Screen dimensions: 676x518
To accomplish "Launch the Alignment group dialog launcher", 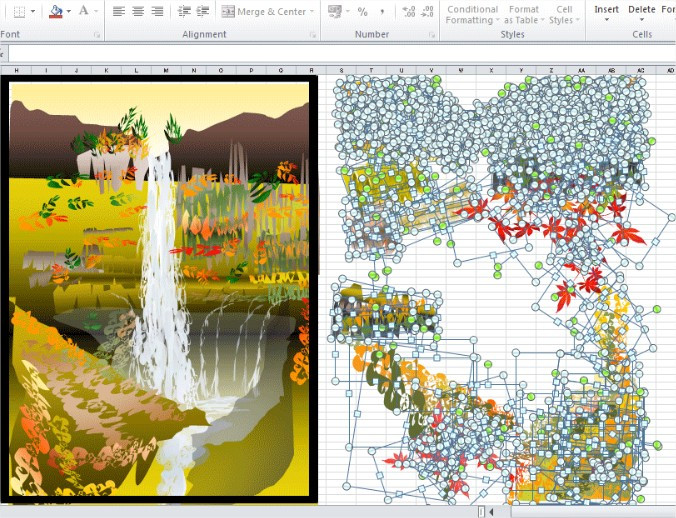I will coord(313,35).
